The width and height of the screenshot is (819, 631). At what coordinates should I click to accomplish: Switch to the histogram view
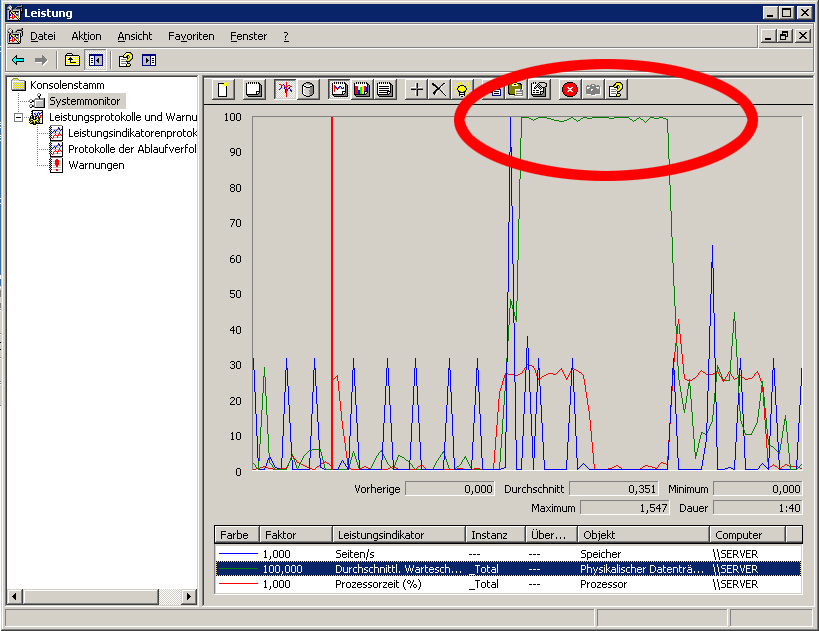[361, 90]
